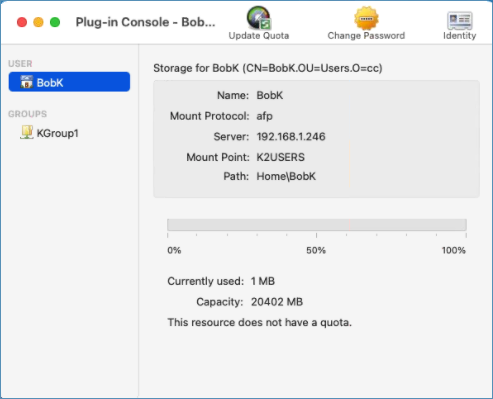Click the green zoom window button
493x399 pixels.
[x=55, y=22]
